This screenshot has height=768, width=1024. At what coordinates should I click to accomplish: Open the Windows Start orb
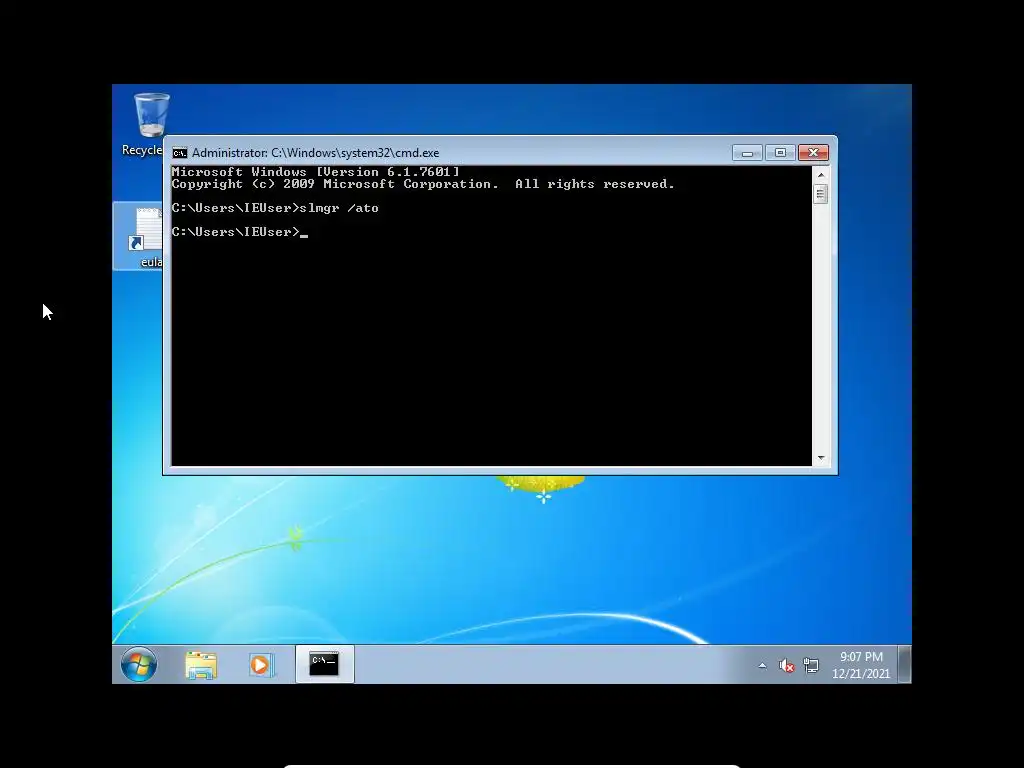138,665
